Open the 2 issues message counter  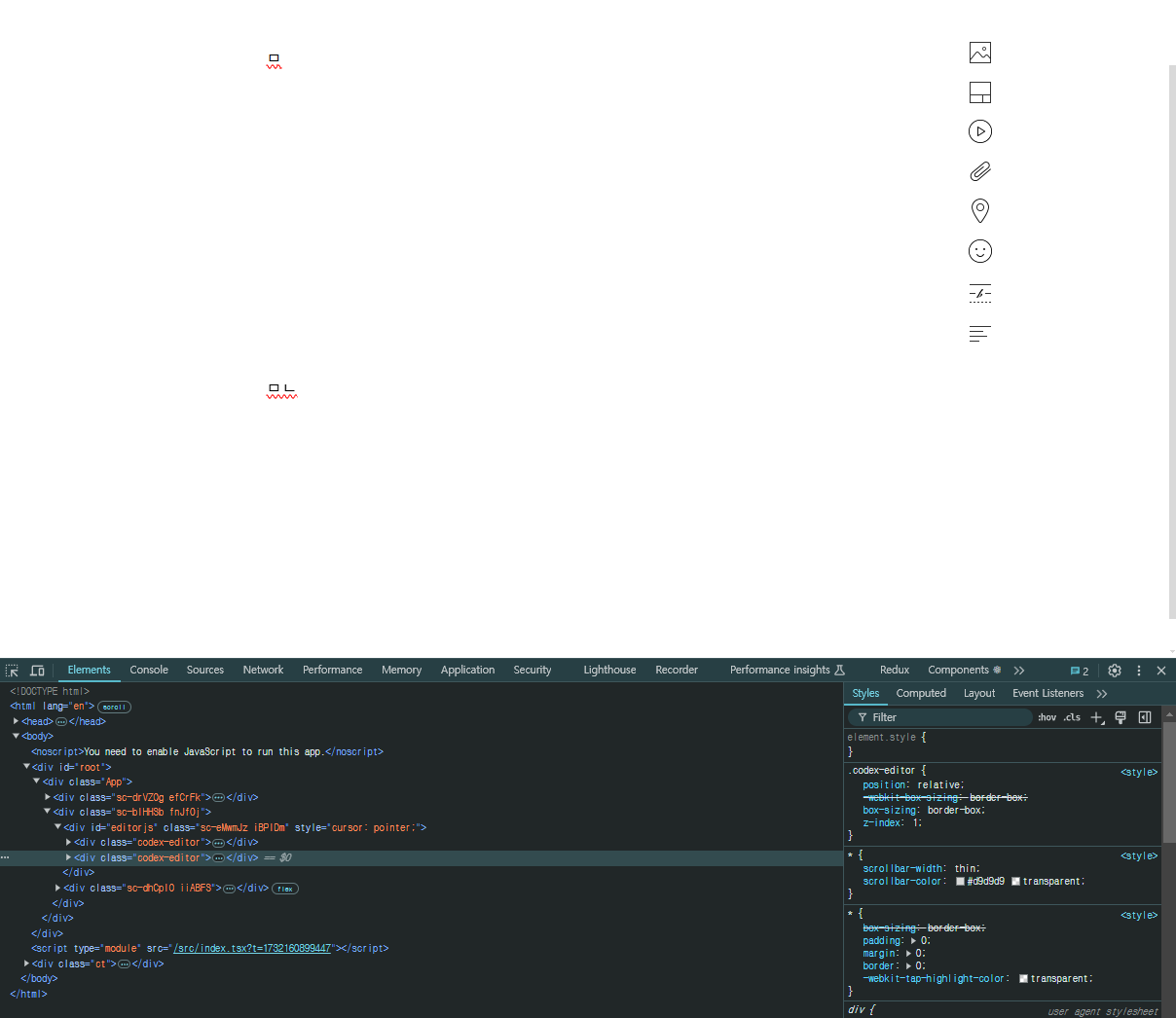pos(1080,671)
